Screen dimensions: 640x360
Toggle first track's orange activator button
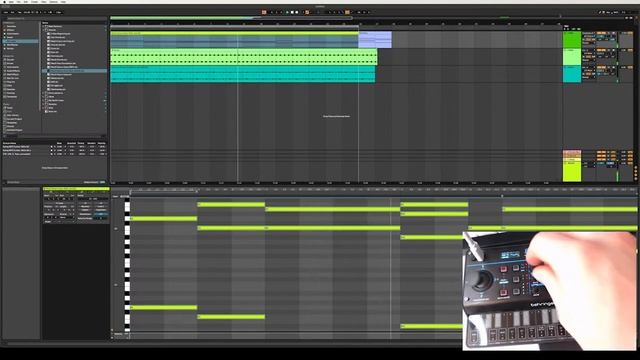[x=601, y=33]
